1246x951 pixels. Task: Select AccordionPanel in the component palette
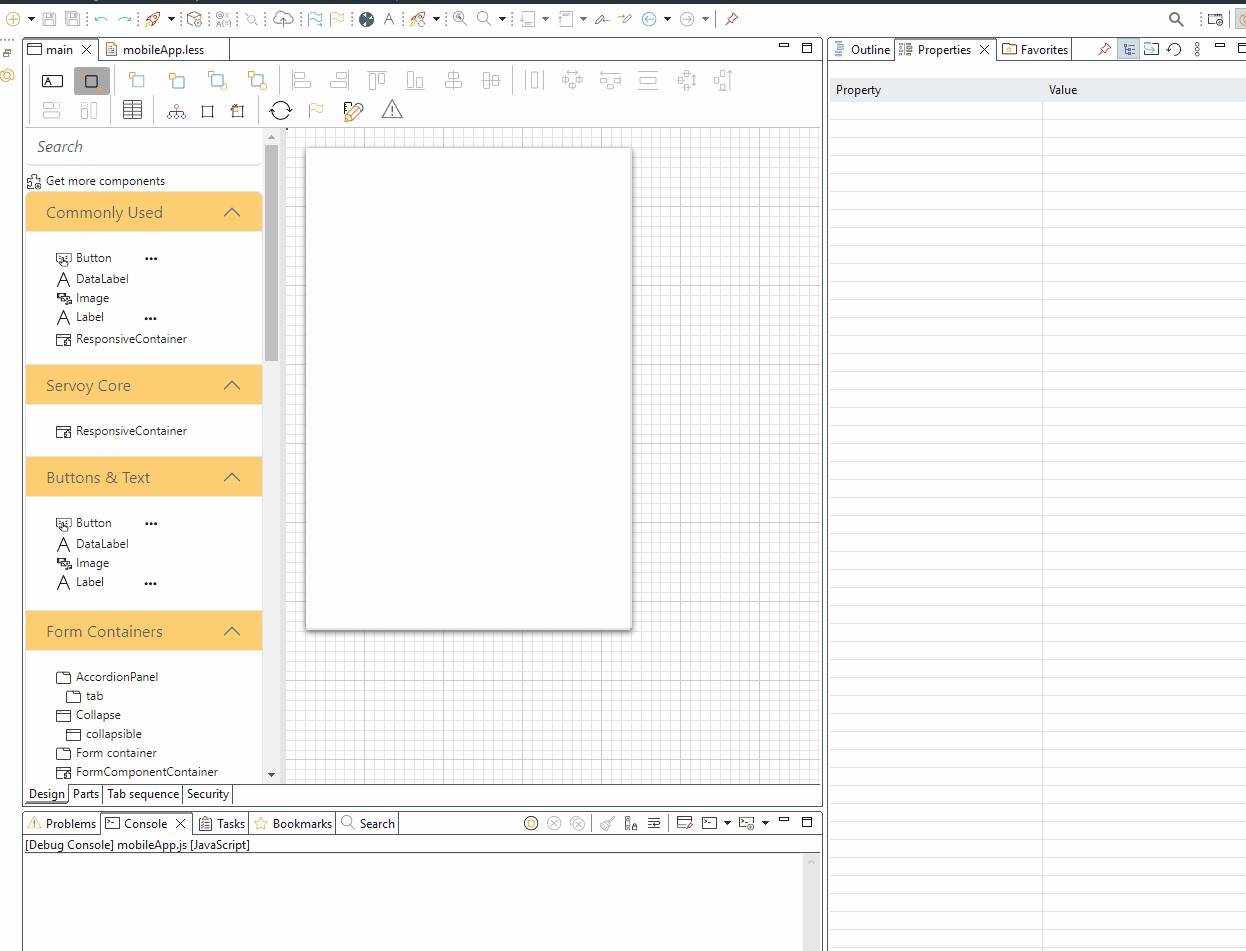(x=116, y=677)
